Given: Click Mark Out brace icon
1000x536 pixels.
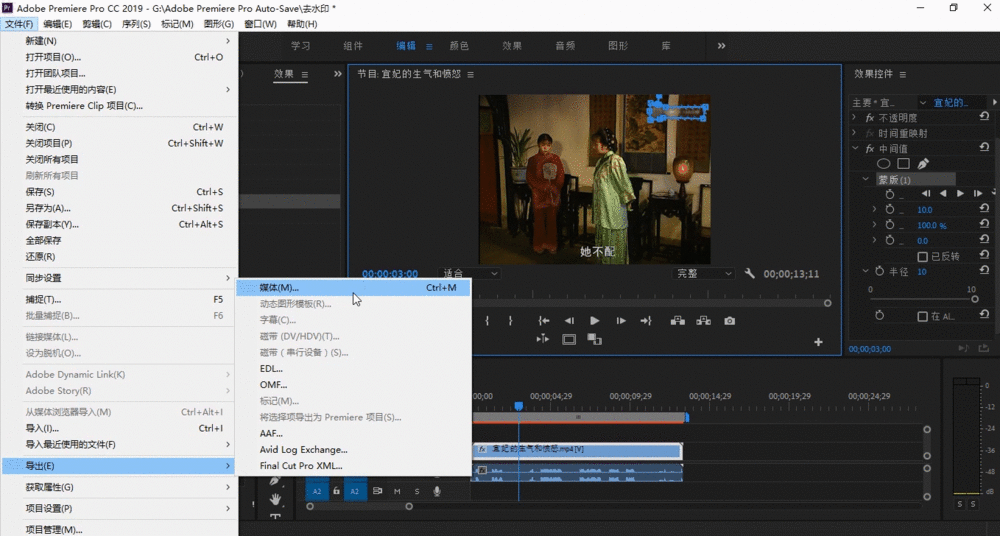Looking at the screenshot, I should (510, 321).
